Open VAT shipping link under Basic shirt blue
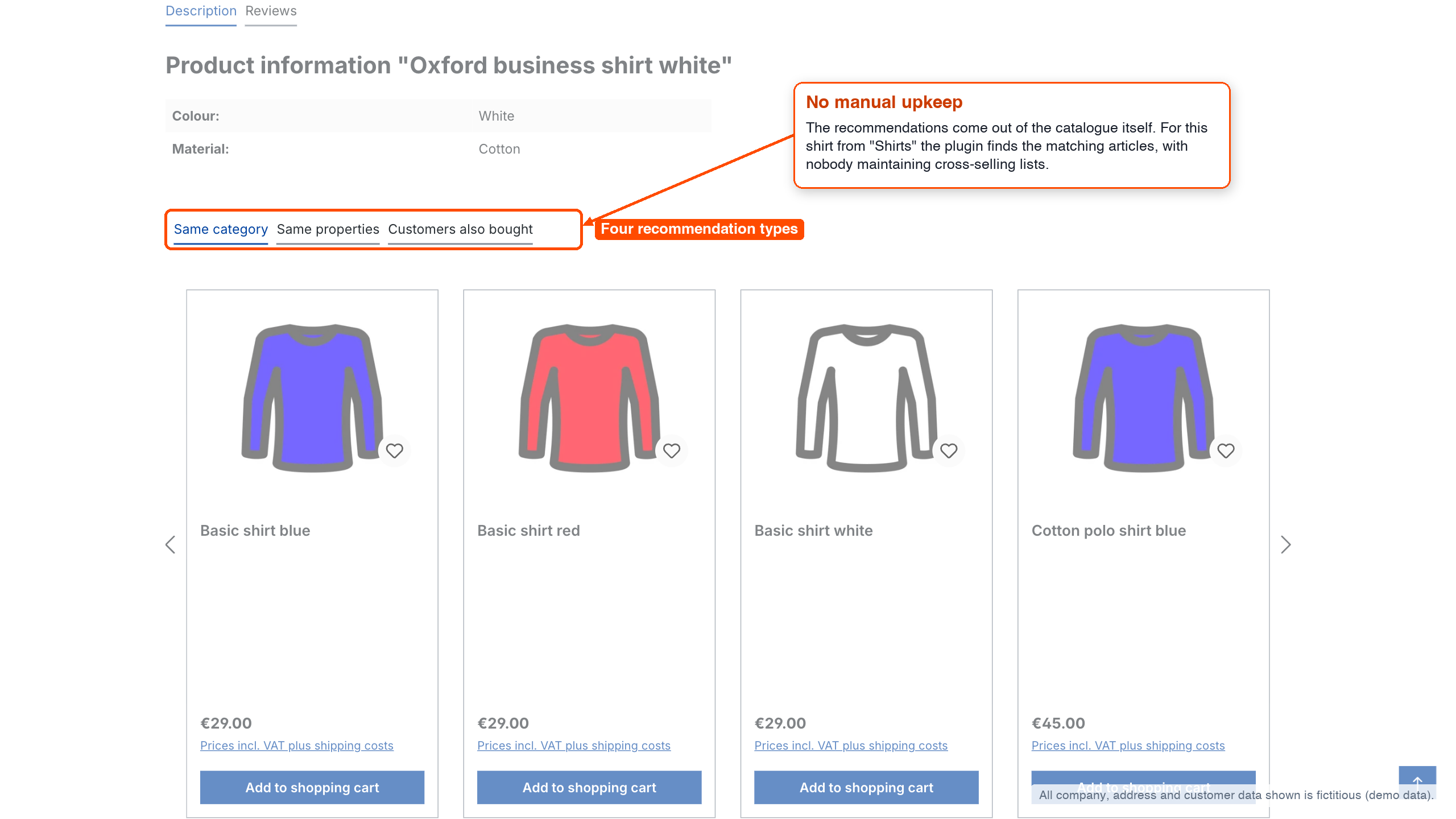This screenshot has width=1456, height=819. click(297, 745)
